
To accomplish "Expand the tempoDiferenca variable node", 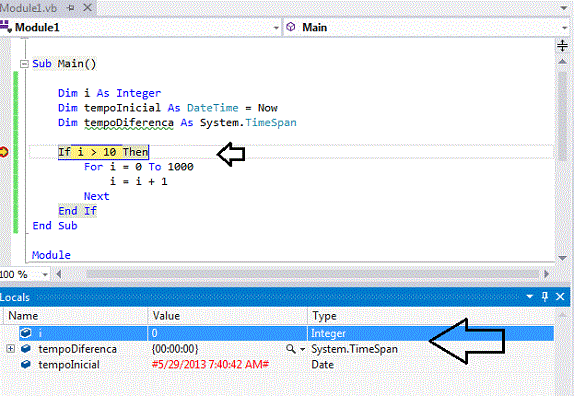I will 11,349.
